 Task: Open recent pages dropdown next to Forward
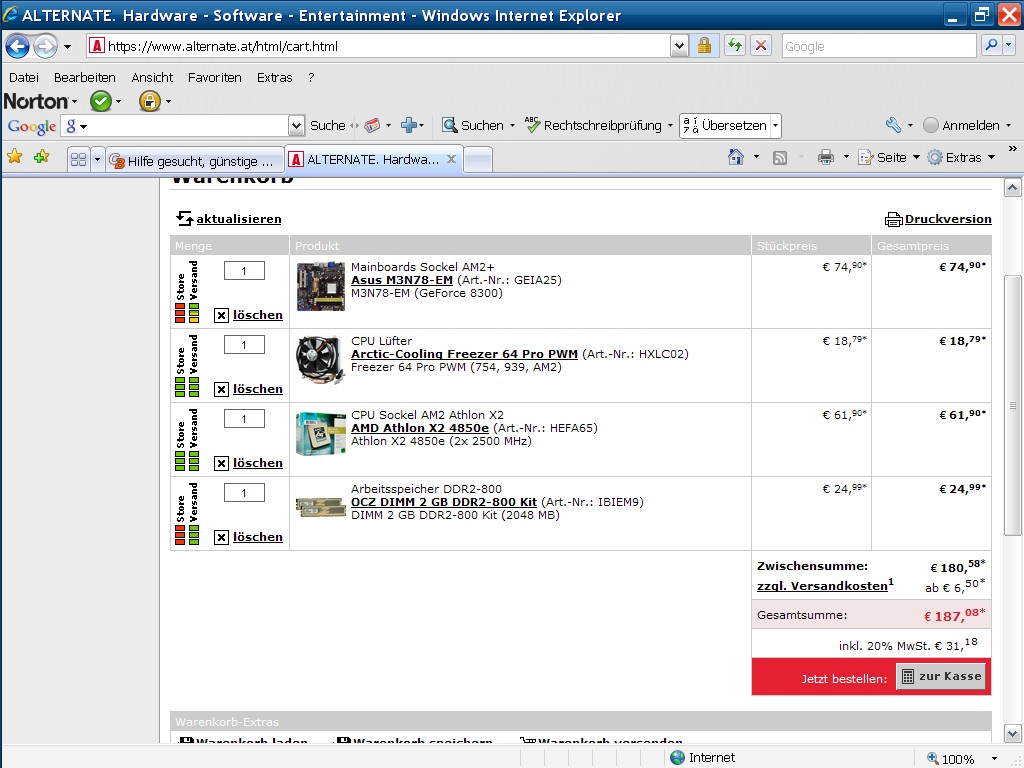point(67,47)
